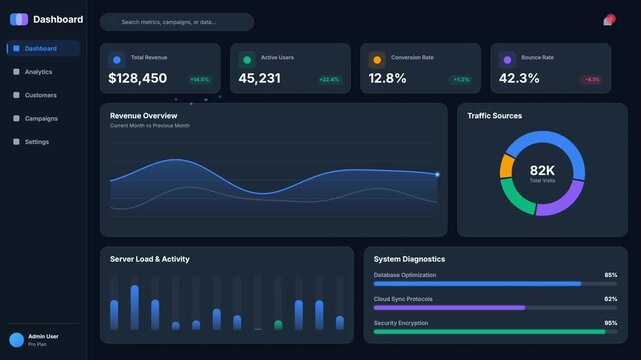The image size is (641, 360).
Task: Click the Customers sidebar icon
Action: pyautogui.click(x=16, y=95)
